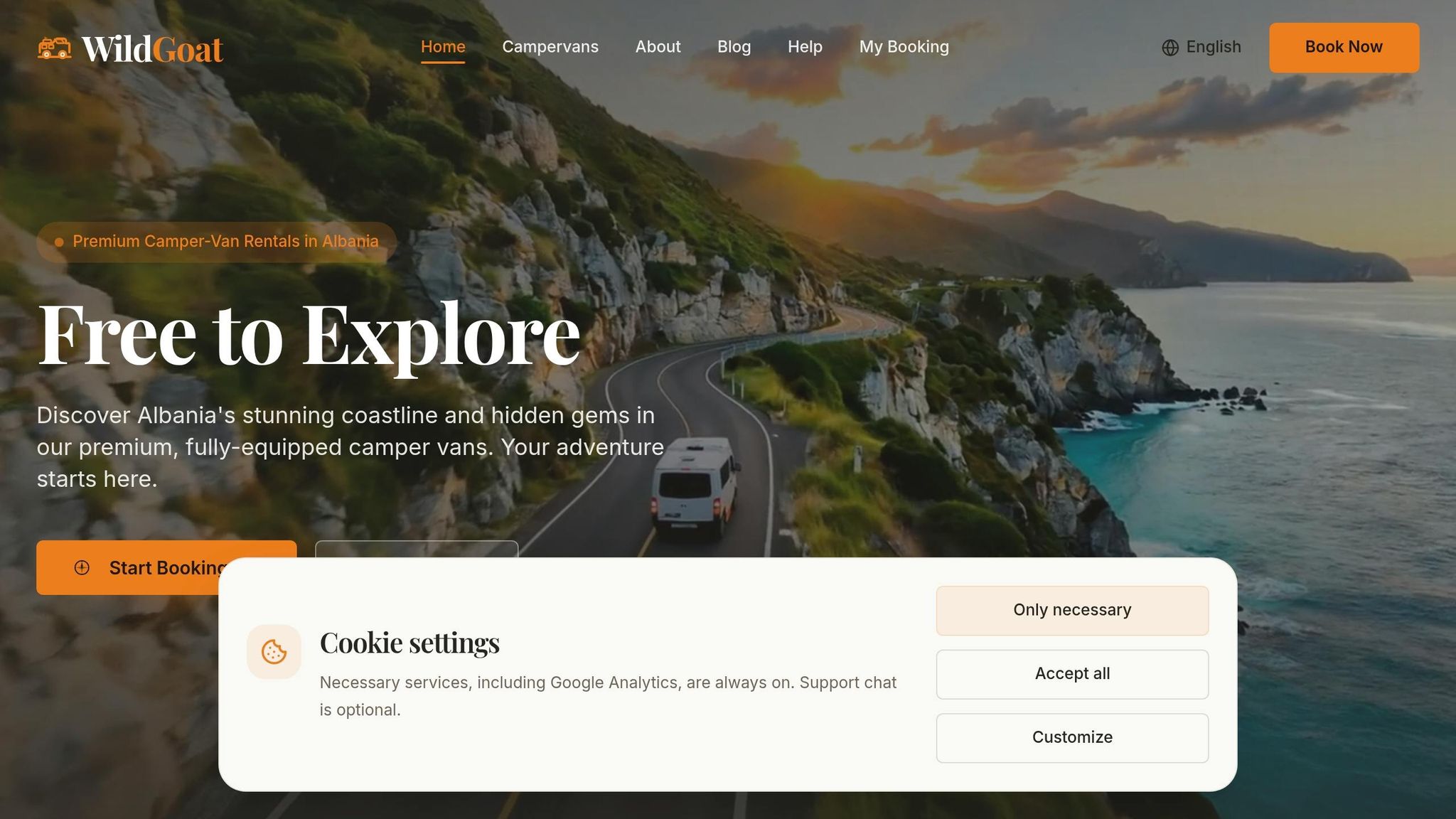The width and height of the screenshot is (1456, 819).
Task: Open the Blog section
Action: coord(734,47)
